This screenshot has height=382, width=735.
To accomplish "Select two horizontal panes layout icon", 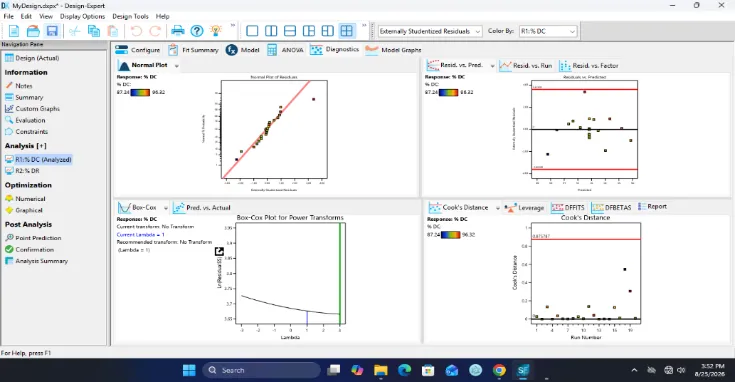I will point(290,31).
